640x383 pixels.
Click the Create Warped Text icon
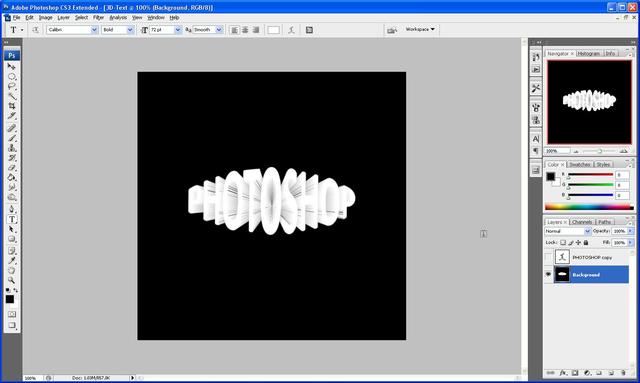pos(291,30)
